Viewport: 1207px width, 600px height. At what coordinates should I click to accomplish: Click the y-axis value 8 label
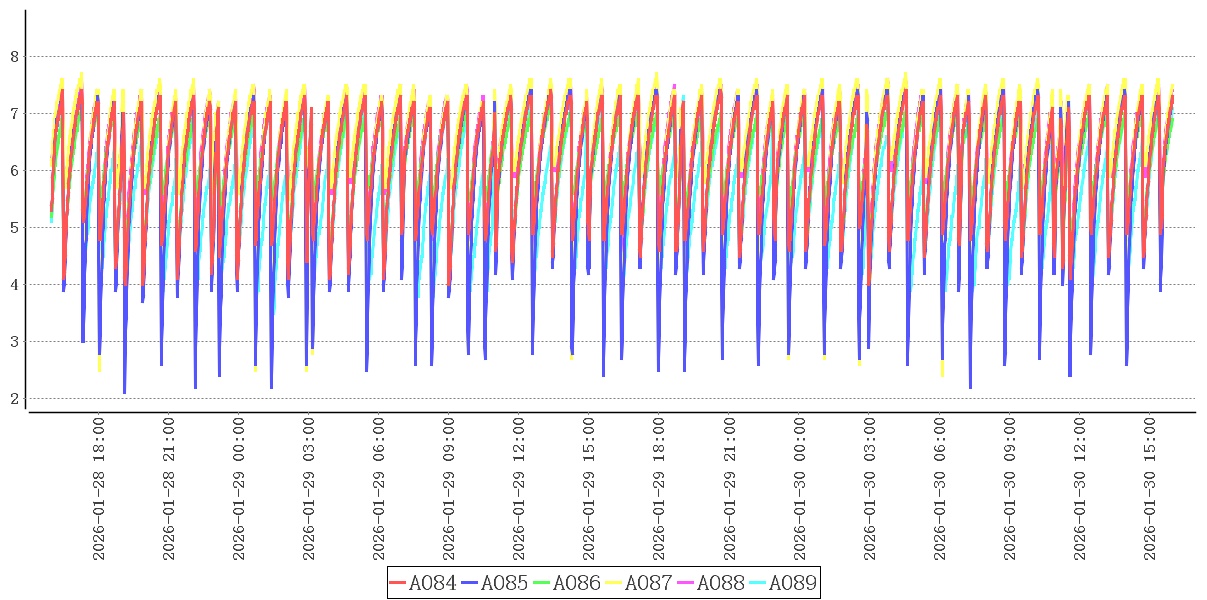(14, 57)
